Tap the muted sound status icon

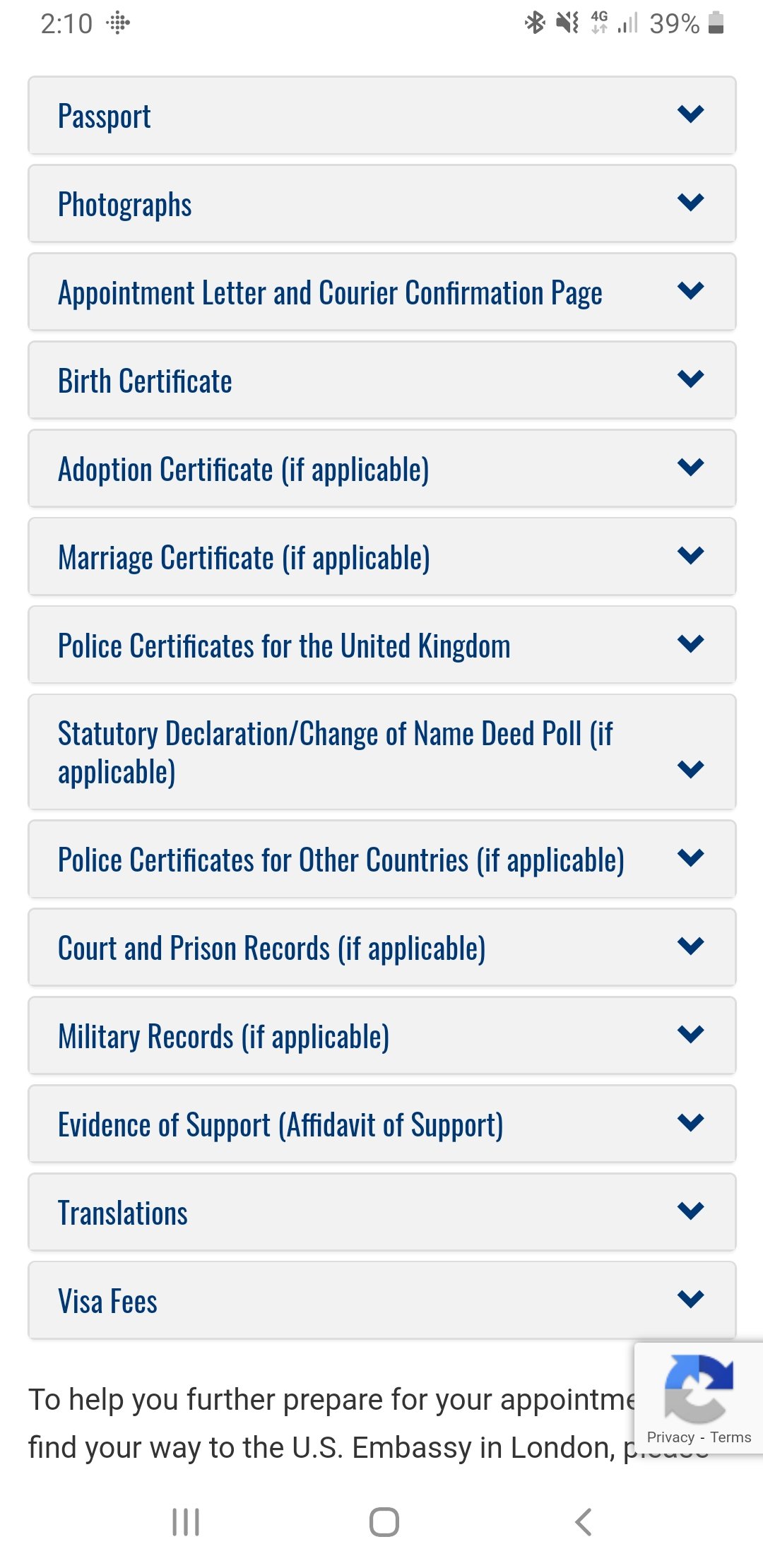pyautogui.click(x=567, y=23)
